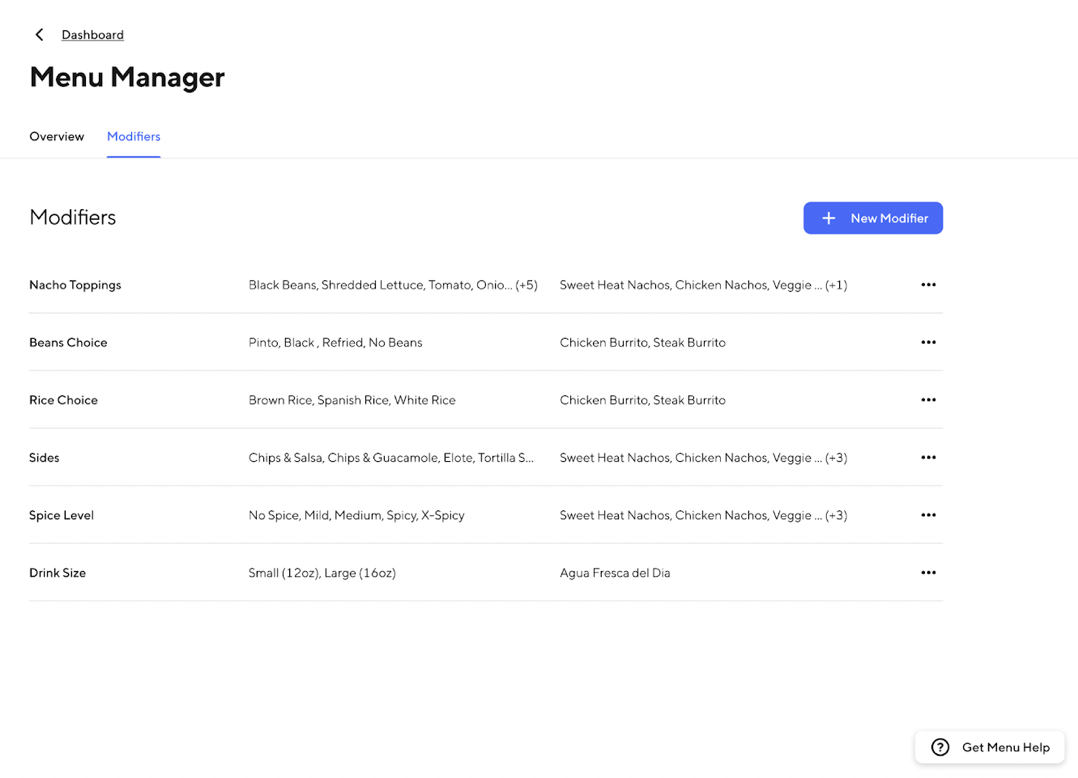Click options text 'Black Beans, Shredded Lettuce, Tomato'
Viewport: 1078px width, 778px height.
click(x=393, y=285)
